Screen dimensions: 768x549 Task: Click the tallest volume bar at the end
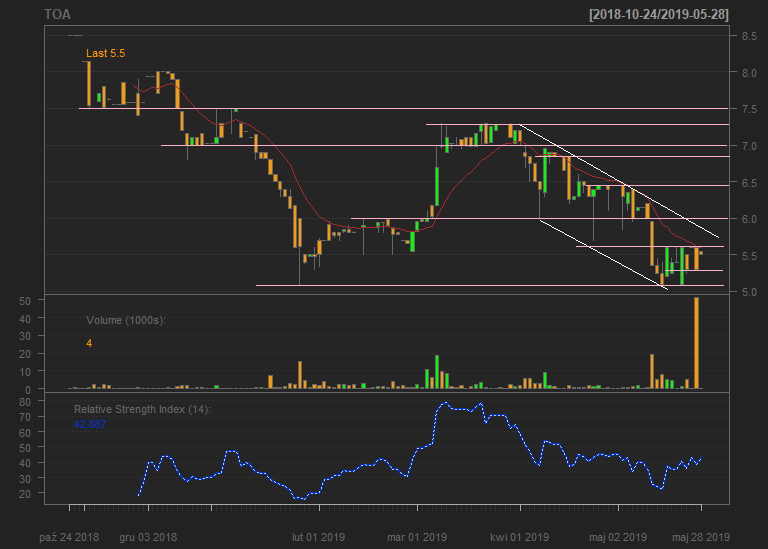pos(696,343)
